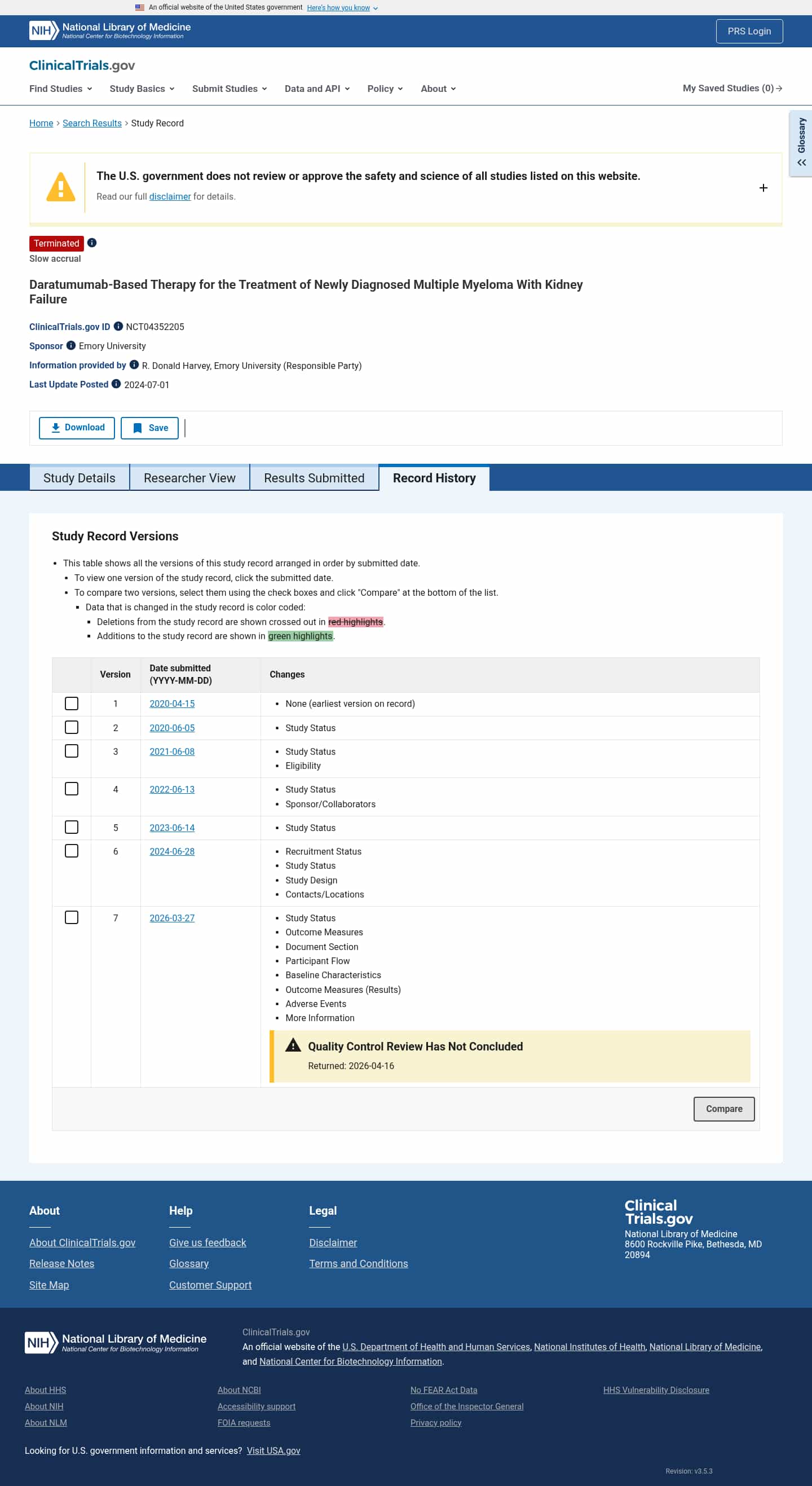Viewport: 812px width, 1486px height.
Task: Open the Glossary side panel
Action: (801, 143)
